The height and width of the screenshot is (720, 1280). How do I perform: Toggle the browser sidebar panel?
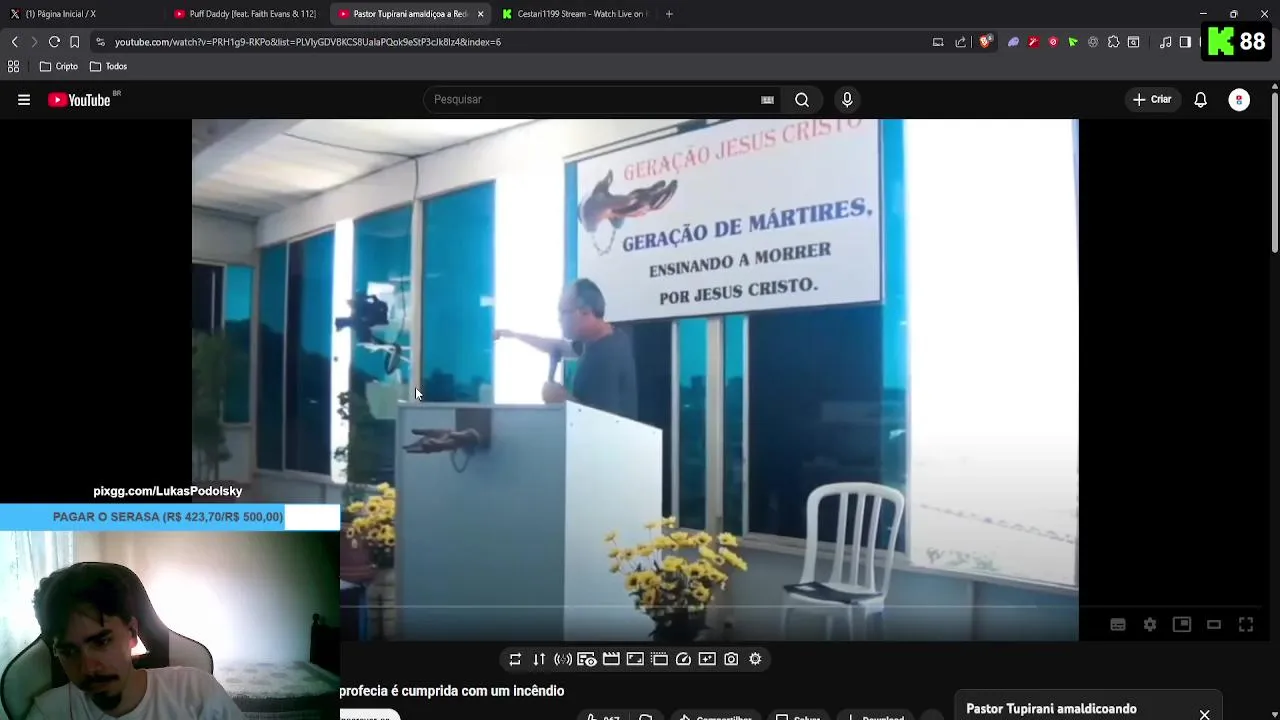click(x=1185, y=42)
